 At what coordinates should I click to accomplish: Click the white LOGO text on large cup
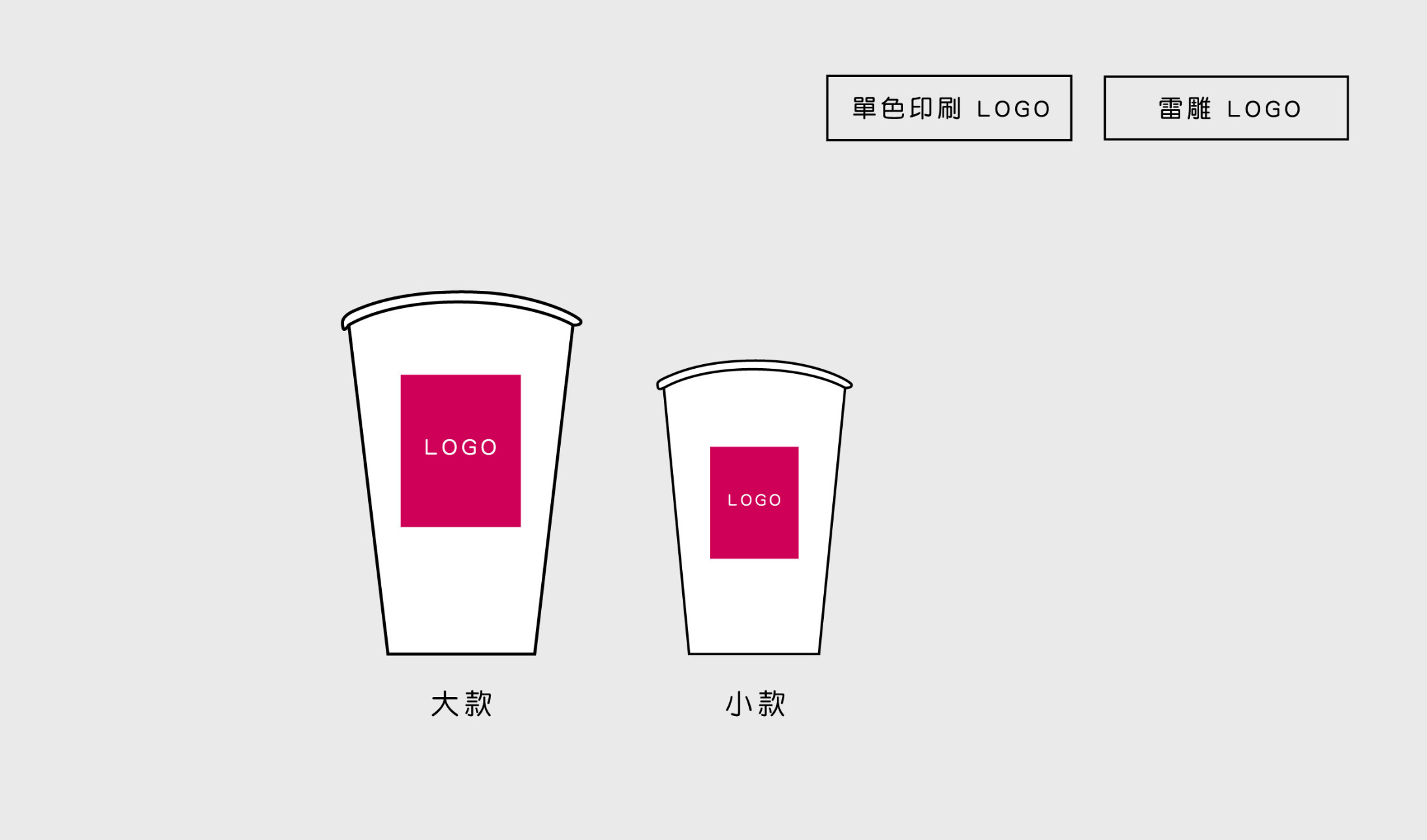461,447
